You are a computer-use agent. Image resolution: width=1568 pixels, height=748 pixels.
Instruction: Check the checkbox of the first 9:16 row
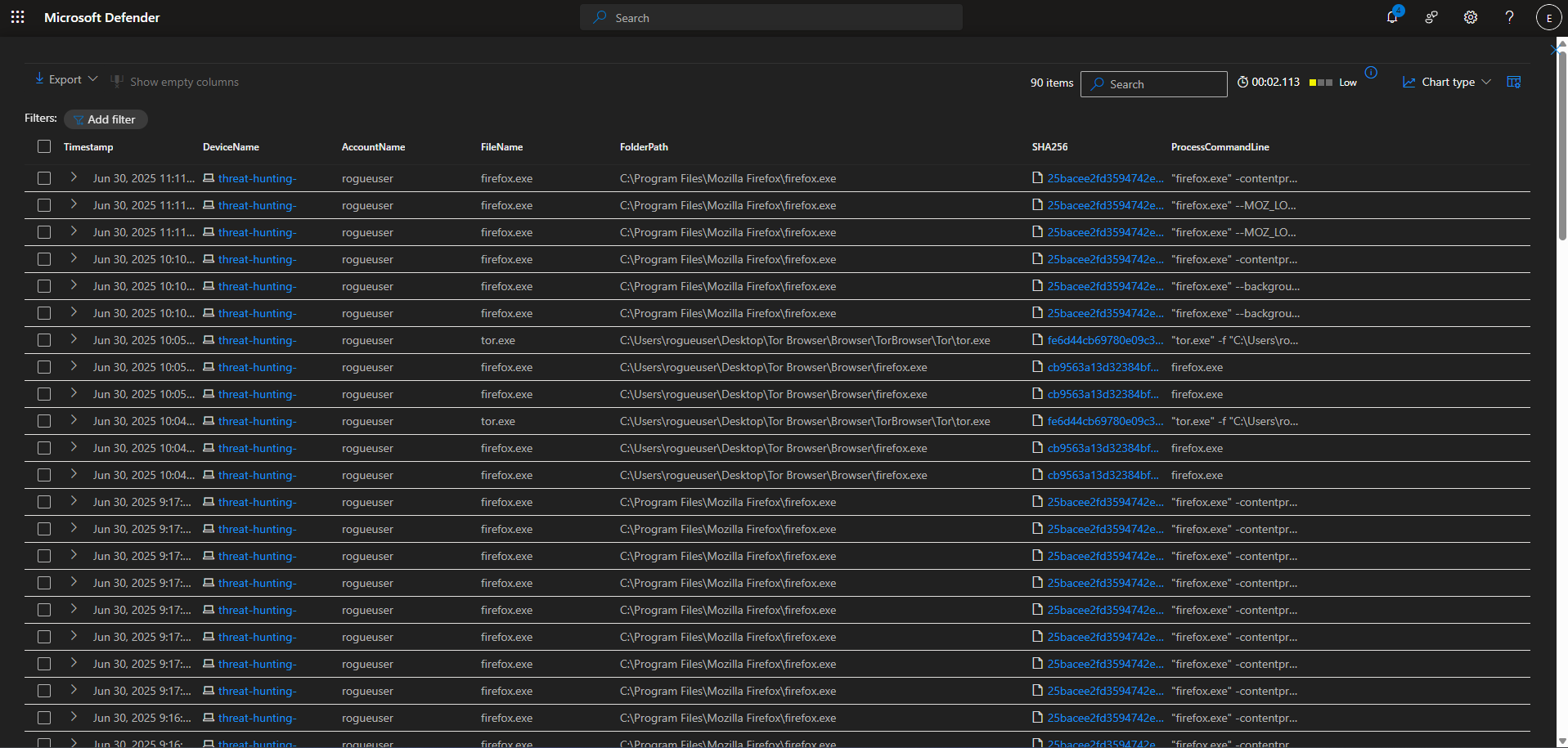(x=44, y=718)
